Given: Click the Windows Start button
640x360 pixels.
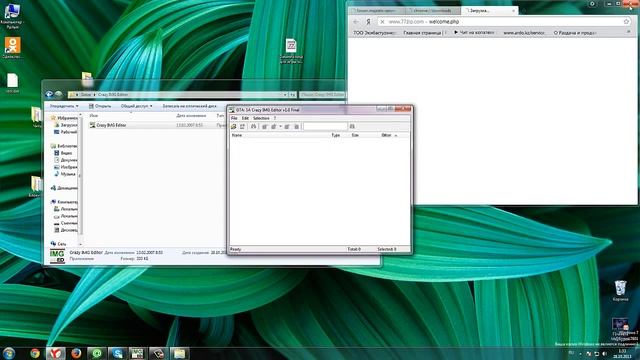Looking at the screenshot, I should coord(9,353).
